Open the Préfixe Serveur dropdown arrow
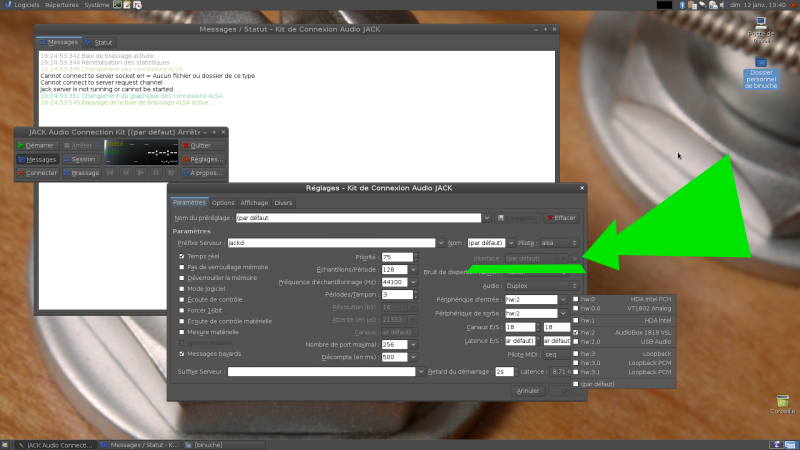Screen dimensions: 800x450 pos(441,243)
